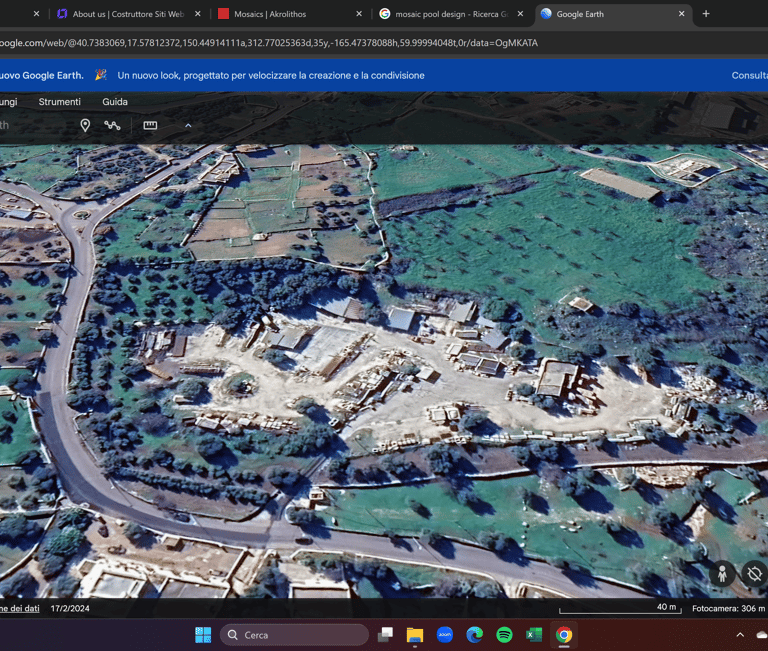Image resolution: width=768 pixels, height=651 pixels.
Task: Click the imagery date 17/2/2024
Action: pos(70,608)
